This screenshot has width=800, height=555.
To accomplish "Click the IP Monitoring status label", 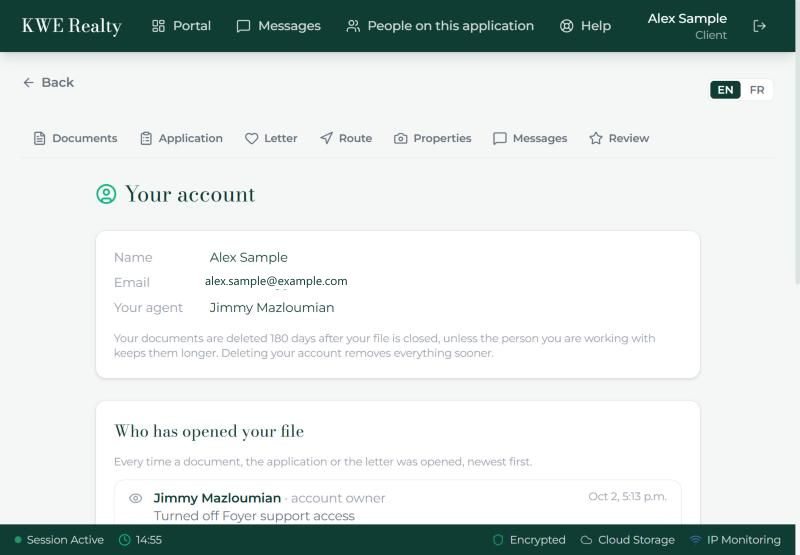I will 743,540.
